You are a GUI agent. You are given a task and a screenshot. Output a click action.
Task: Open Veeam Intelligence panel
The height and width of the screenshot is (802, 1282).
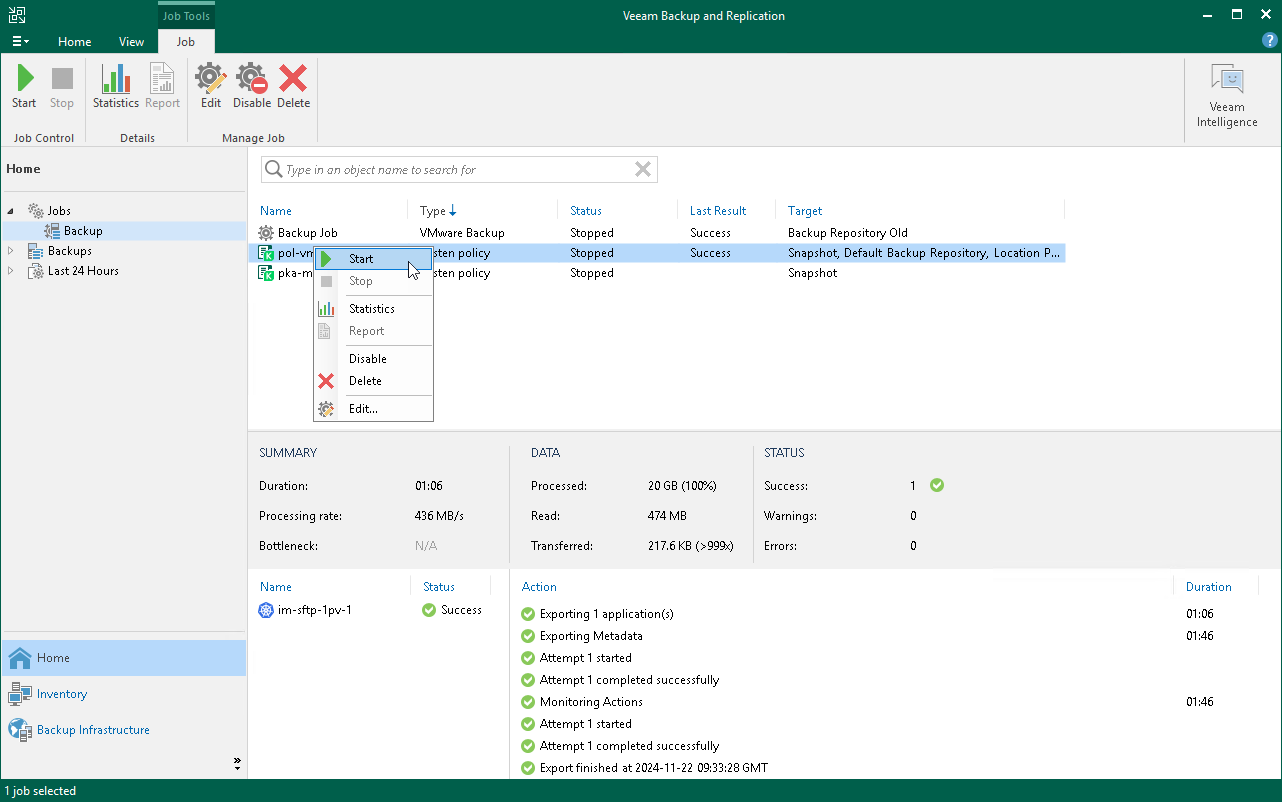click(x=1227, y=96)
